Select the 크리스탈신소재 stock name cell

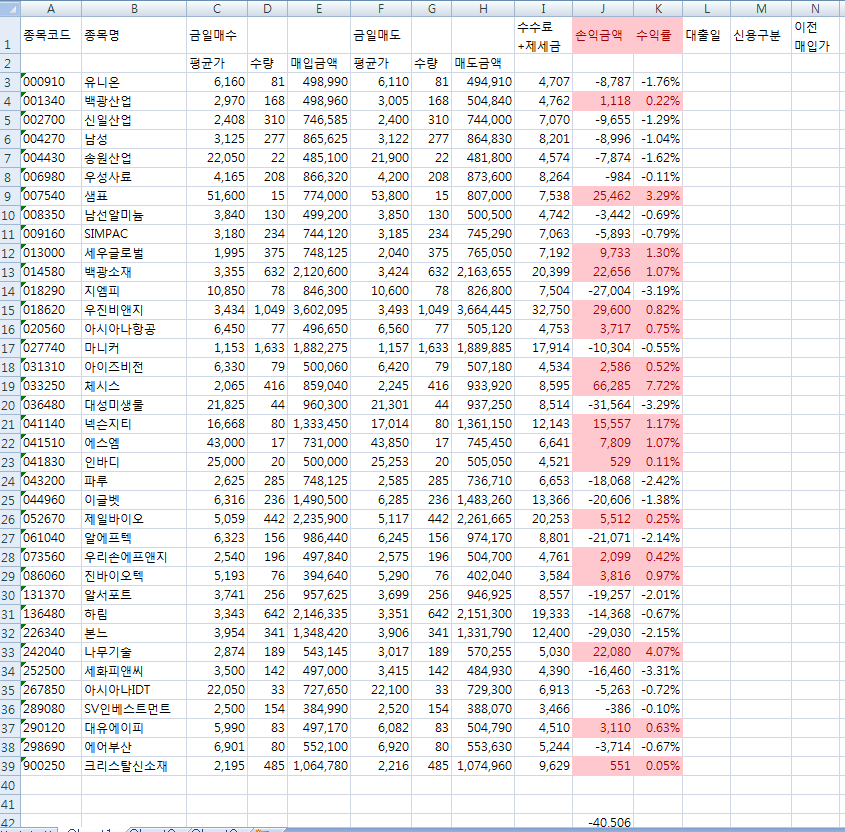pyautogui.click(x=134, y=766)
